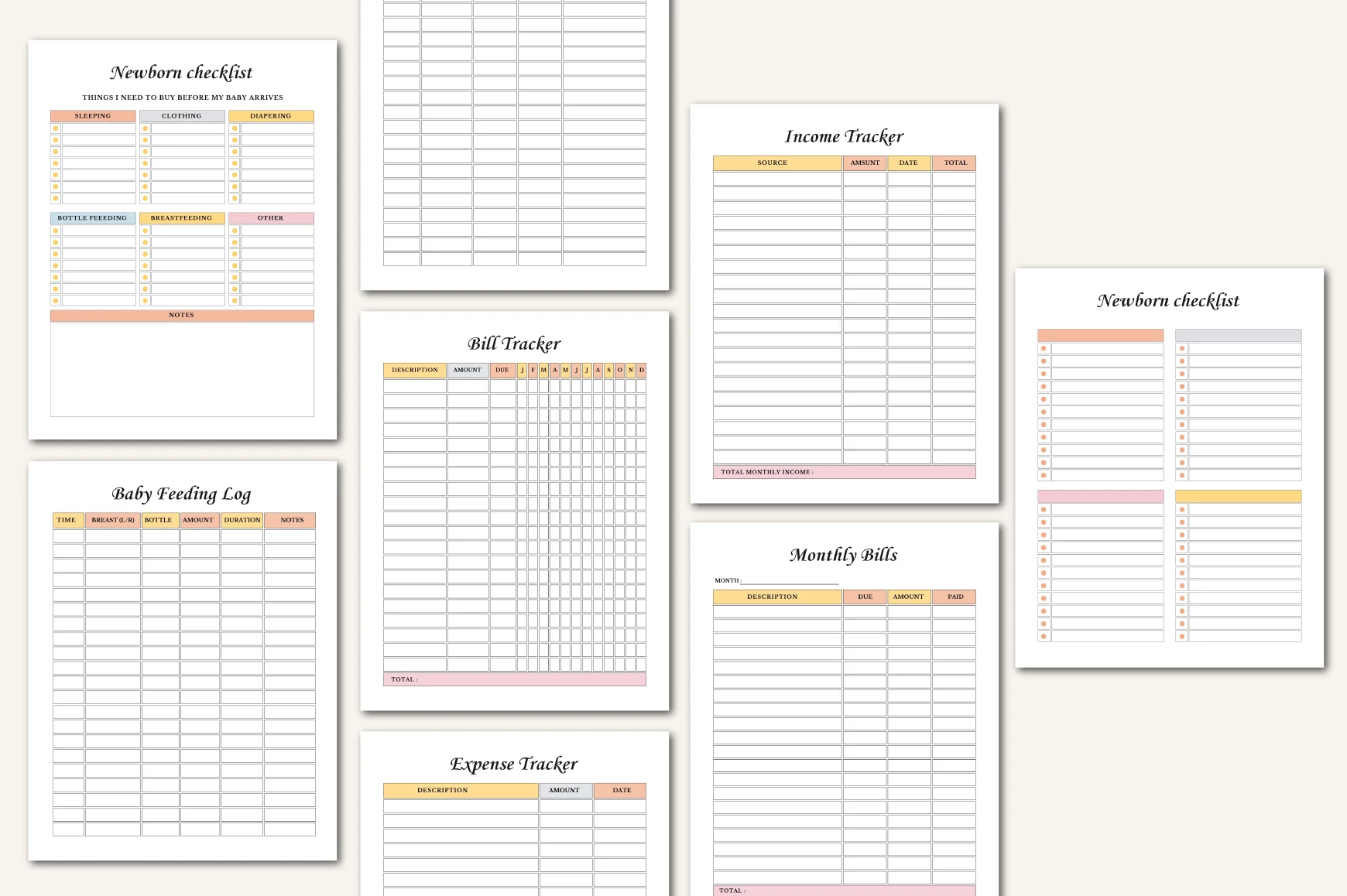This screenshot has height=896, width=1347.
Task: Click the NOTES column header in the Feeding Log
Action: (290, 520)
